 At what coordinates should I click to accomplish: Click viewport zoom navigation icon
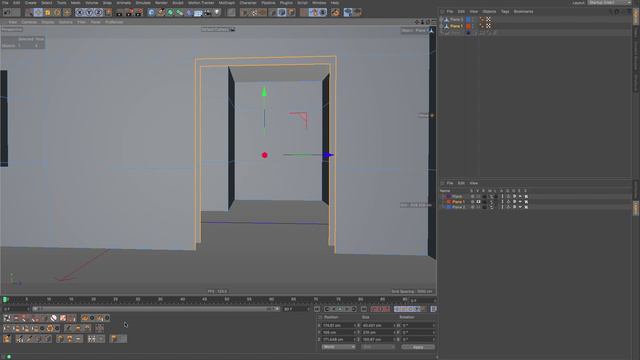(422, 22)
